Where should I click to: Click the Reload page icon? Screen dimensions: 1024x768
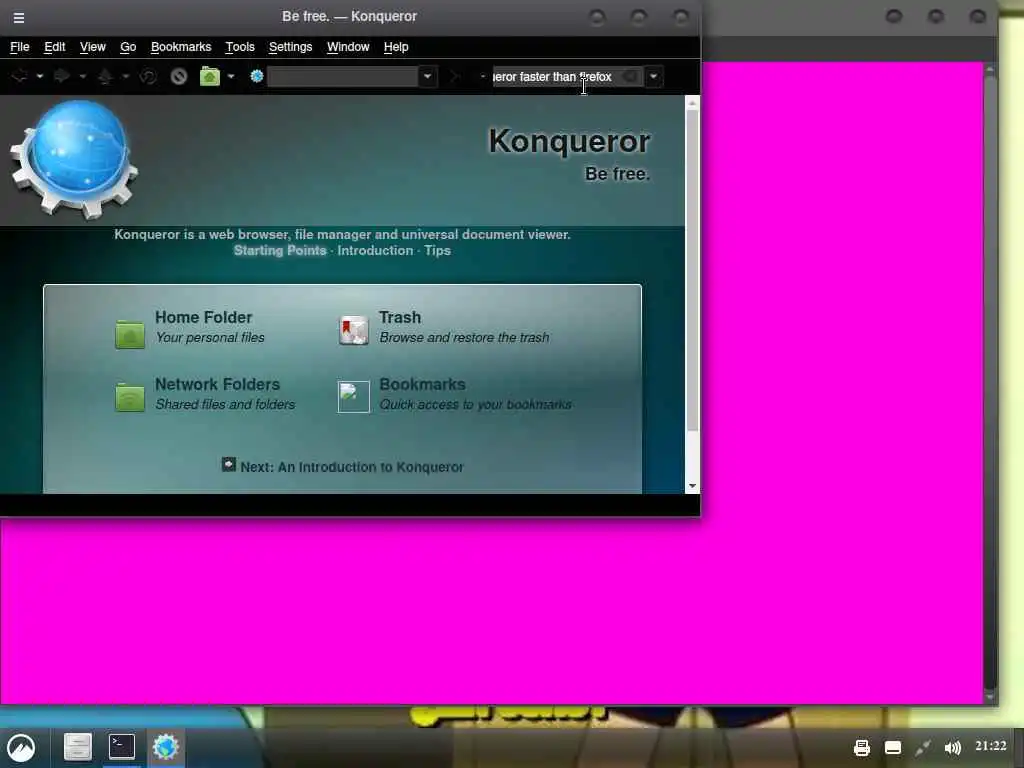[x=149, y=76]
